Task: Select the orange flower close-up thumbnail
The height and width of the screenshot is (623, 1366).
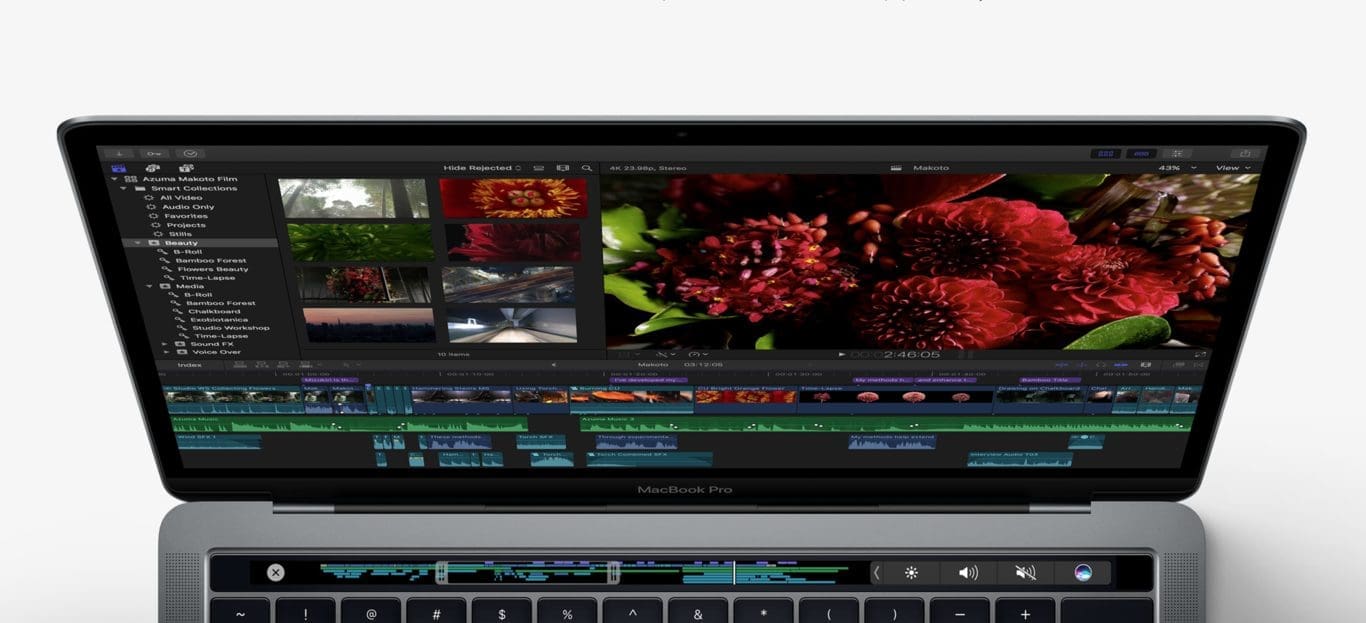Action: [514, 198]
